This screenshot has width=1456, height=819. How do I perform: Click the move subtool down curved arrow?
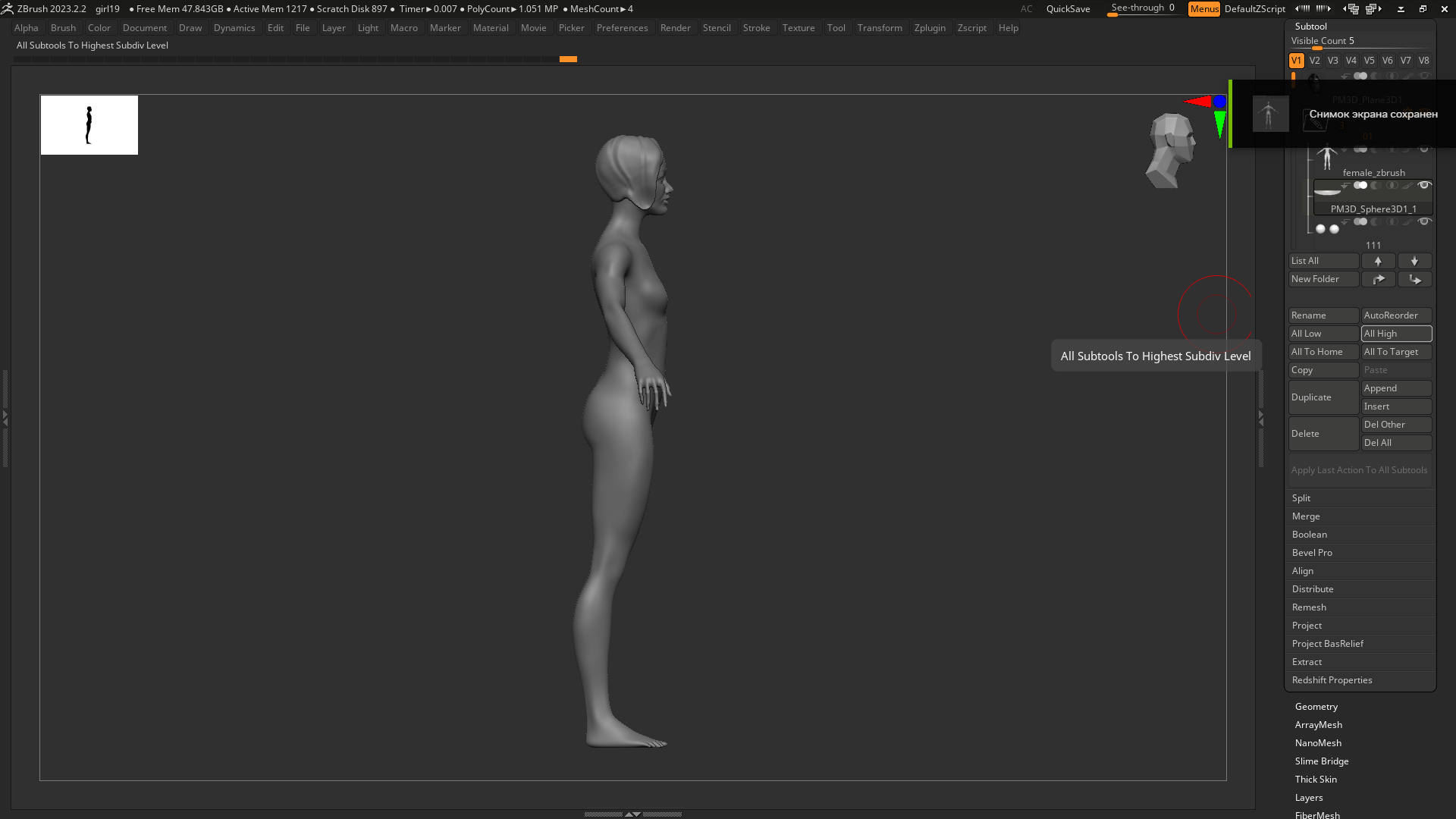click(1414, 279)
